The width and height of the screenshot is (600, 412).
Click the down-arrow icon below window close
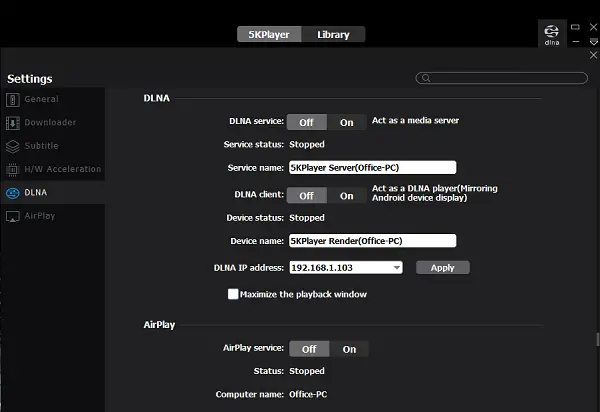[x=593, y=42]
